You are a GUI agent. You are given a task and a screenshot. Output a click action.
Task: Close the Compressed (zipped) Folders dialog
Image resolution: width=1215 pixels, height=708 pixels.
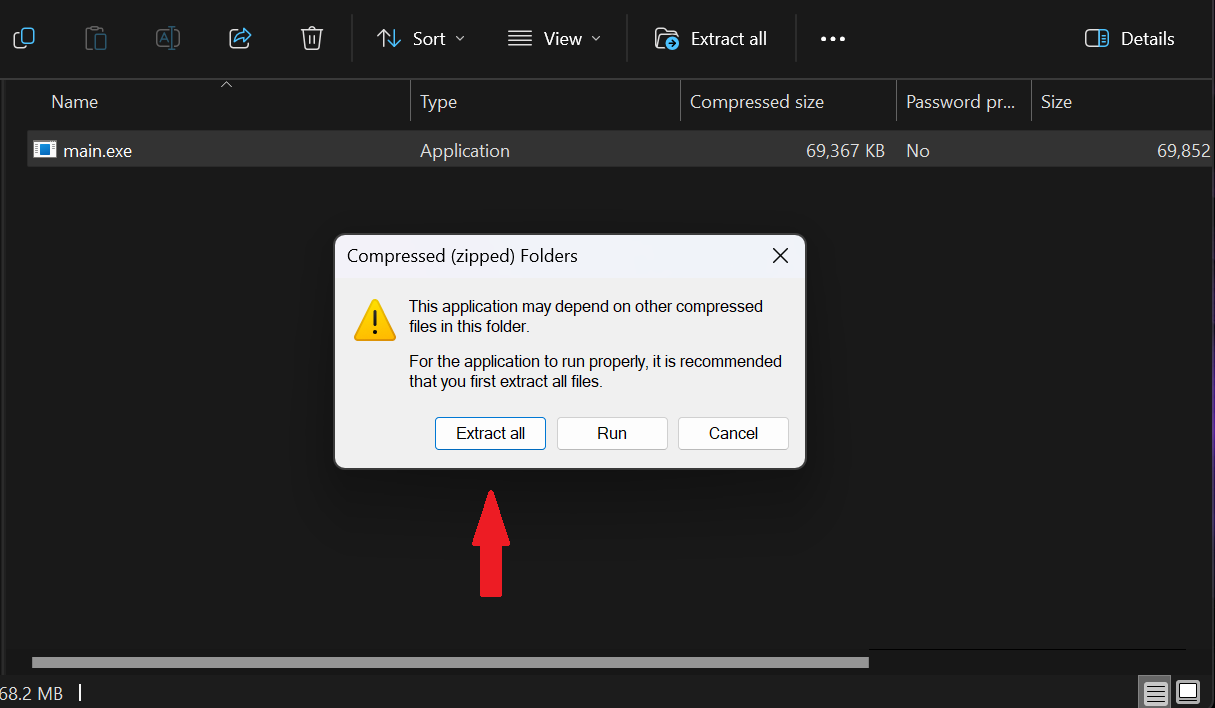pos(781,256)
